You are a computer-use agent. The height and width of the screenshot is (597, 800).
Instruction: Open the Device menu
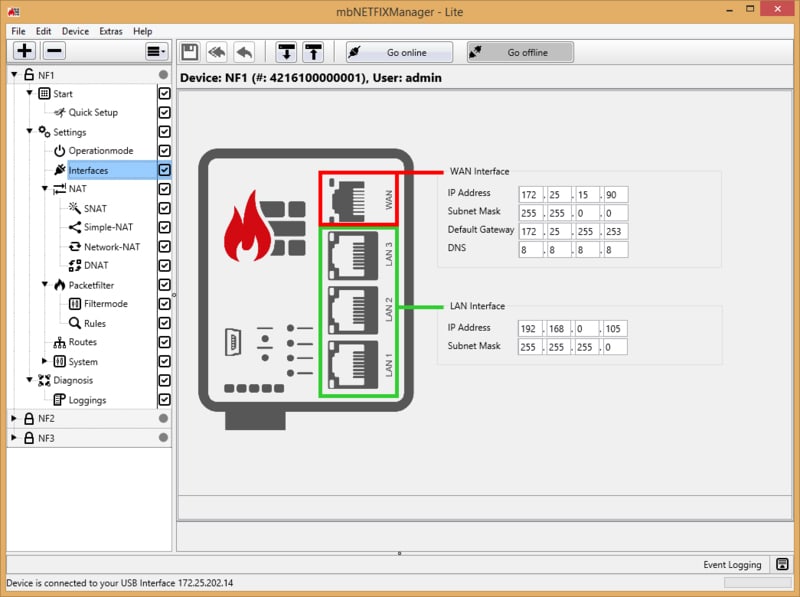pyautogui.click(x=75, y=31)
